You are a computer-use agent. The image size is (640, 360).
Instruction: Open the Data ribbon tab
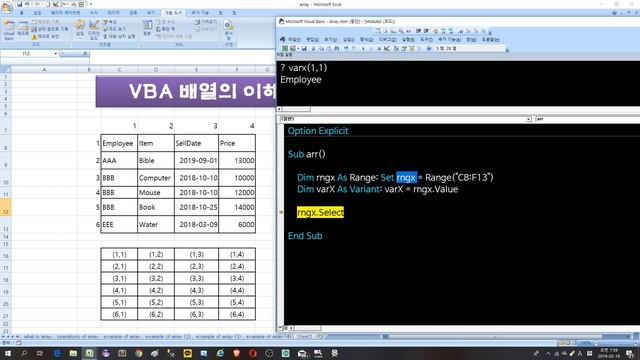pos(113,13)
